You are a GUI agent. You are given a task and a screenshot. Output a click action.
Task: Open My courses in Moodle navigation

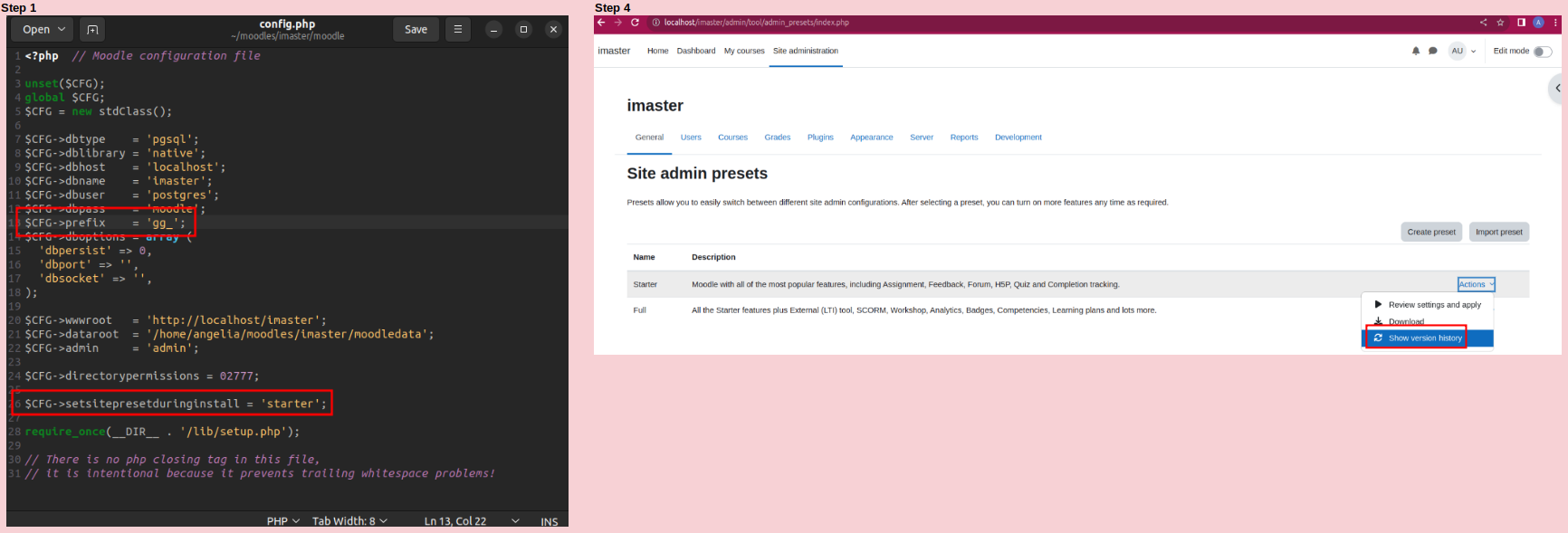[x=744, y=51]
